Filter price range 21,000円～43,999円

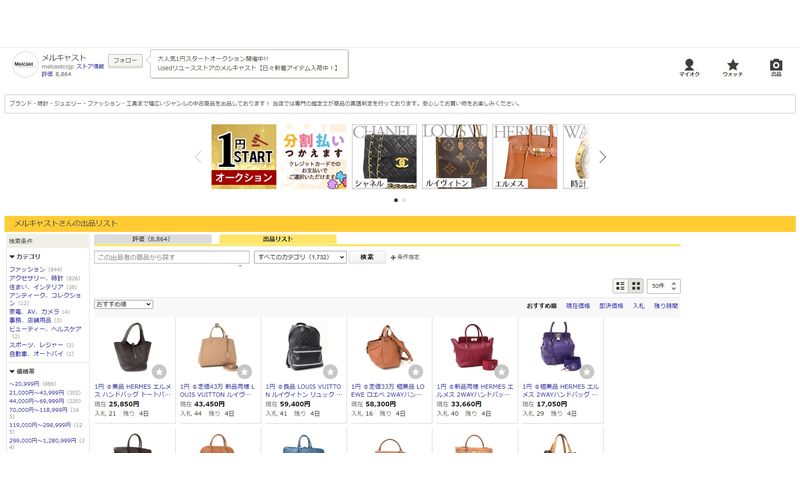(37, 393)
